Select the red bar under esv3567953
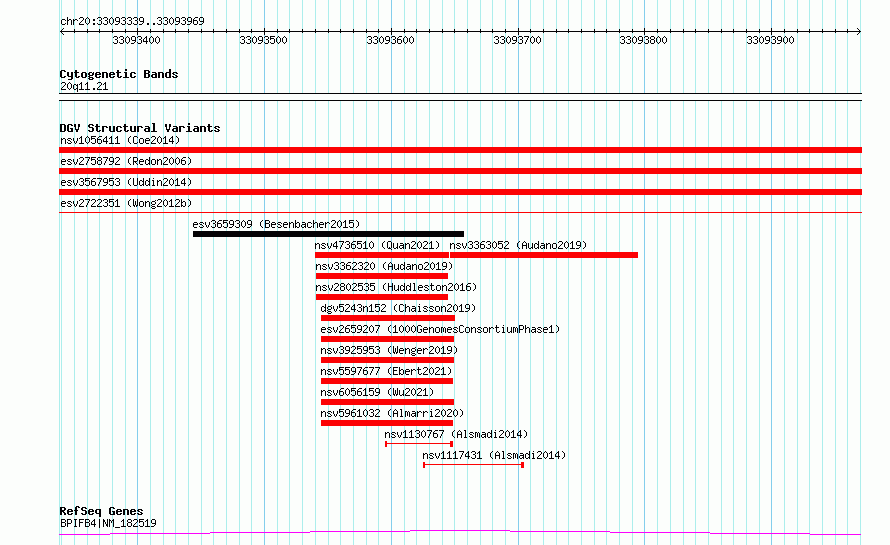Image resolution: width=890 pixels, height=545 pixels. (x=460, y=192)
